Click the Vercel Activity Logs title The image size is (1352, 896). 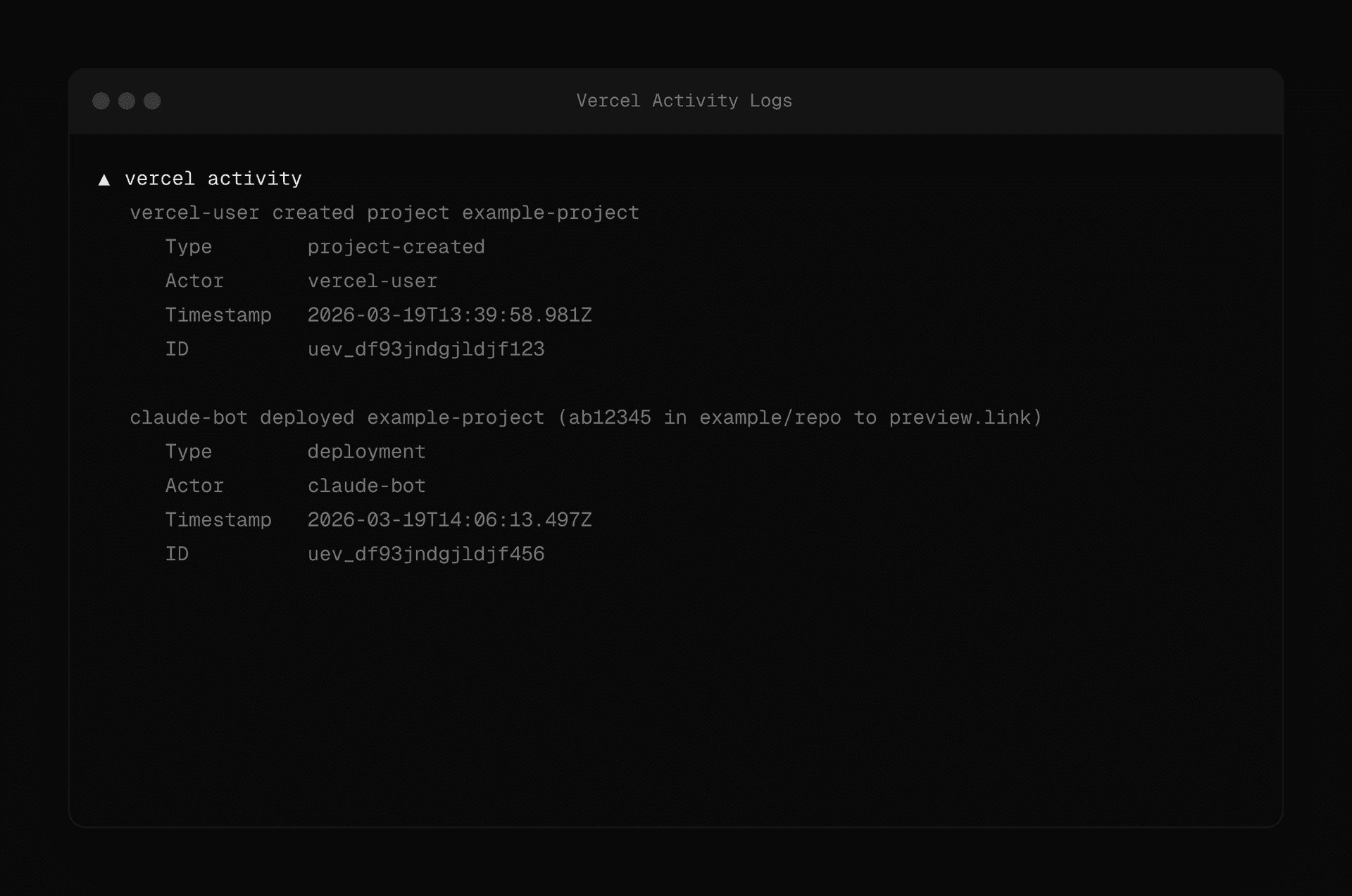[684, 101]
